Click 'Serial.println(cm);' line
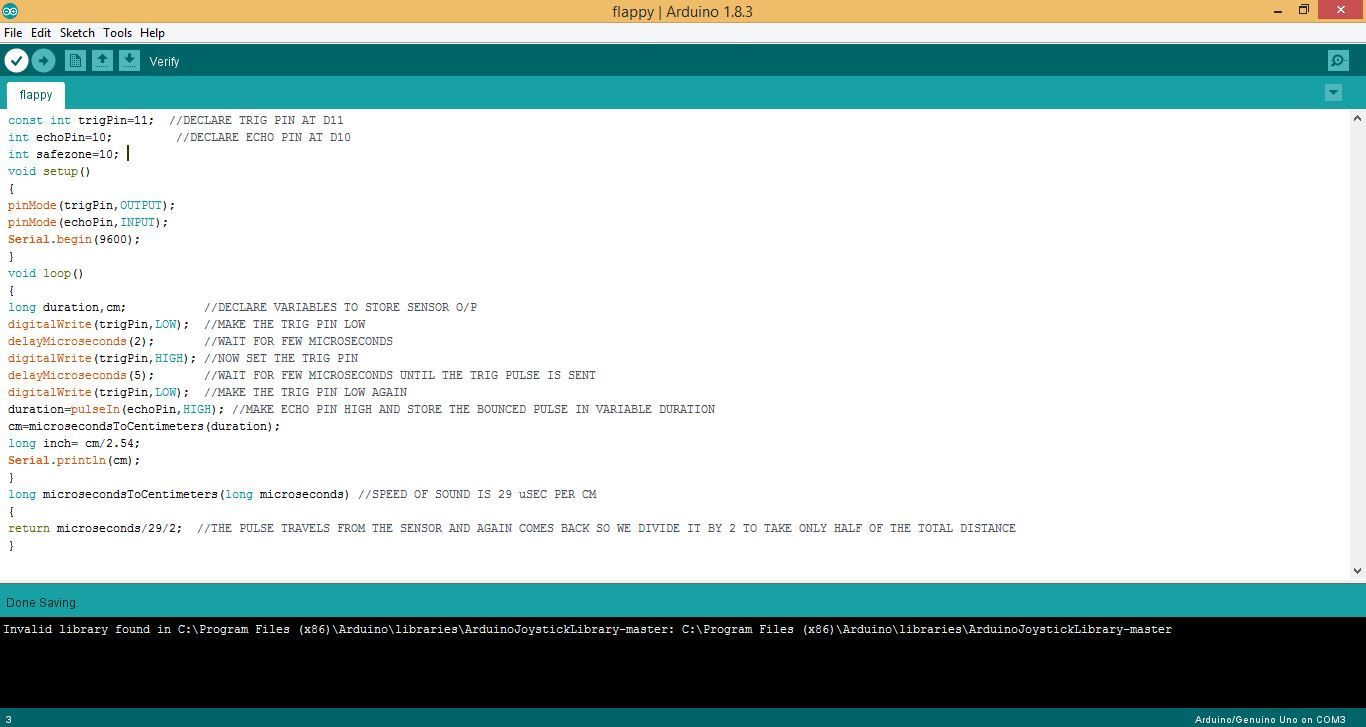The image size is (1366, 727). (x=74, y=460)
